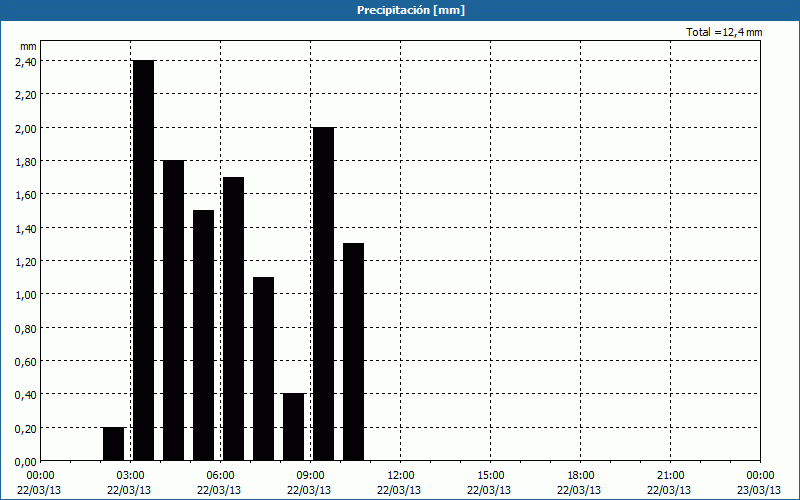The height and width of the screenshot is (500, 800).
Task: Click the mm unit label above the axis
Action: (28, 46)
